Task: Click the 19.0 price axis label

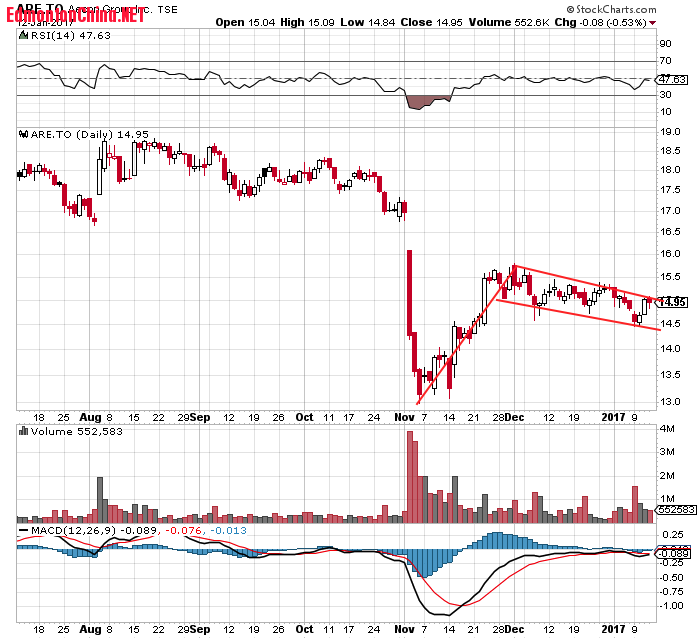Action: (670, 132)
